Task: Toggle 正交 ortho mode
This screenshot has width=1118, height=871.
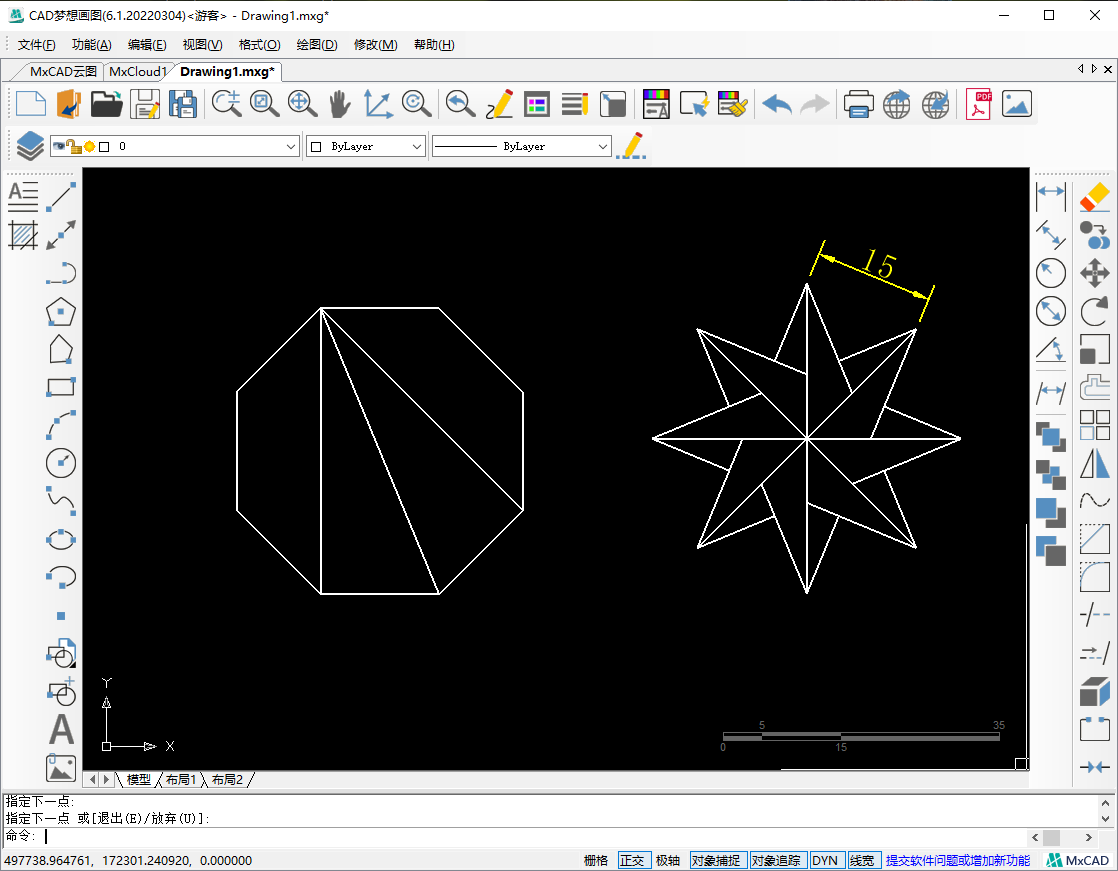Action: tap(632, 860)
